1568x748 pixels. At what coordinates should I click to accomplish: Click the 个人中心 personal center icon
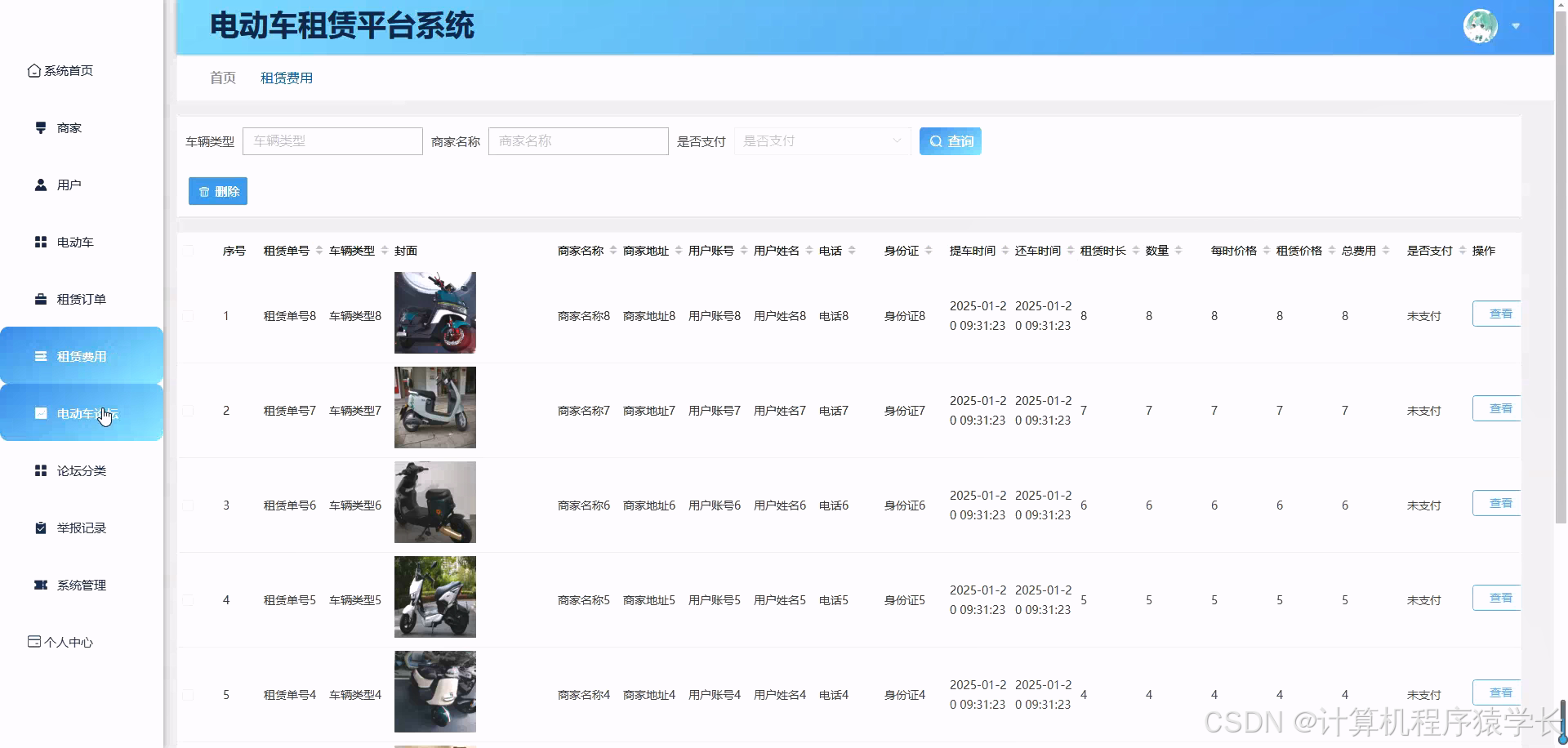[x=33, y=642]
